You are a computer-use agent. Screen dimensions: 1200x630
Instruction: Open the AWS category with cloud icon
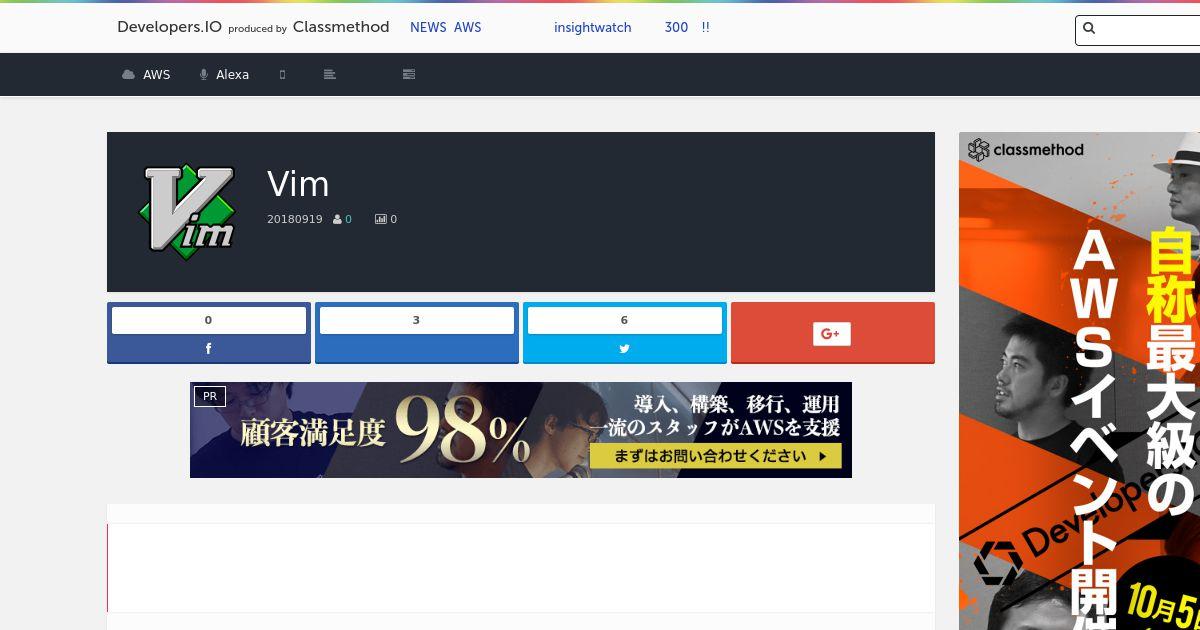pyautogui.click(x=146, y=74)
